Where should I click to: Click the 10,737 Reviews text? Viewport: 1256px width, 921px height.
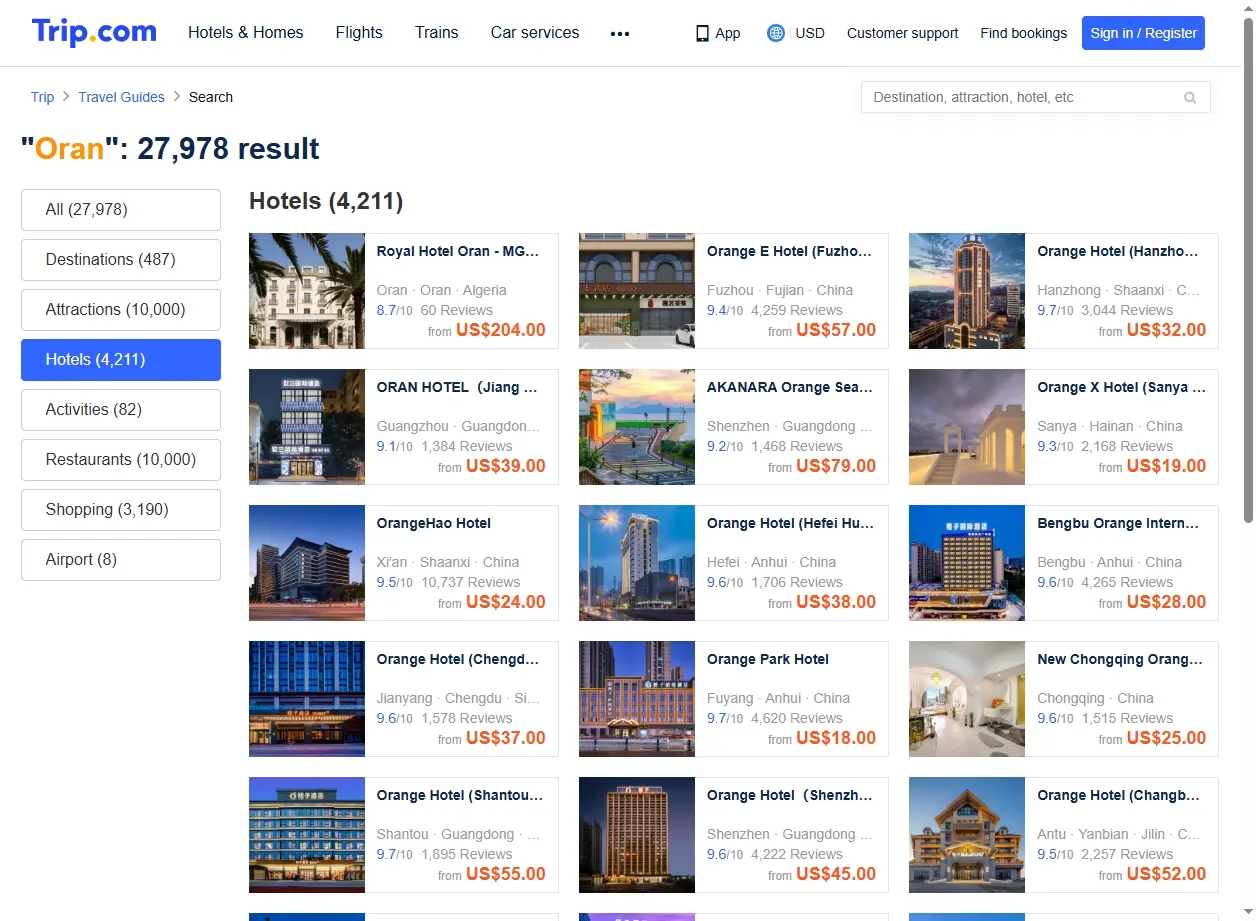pos(471,582)
